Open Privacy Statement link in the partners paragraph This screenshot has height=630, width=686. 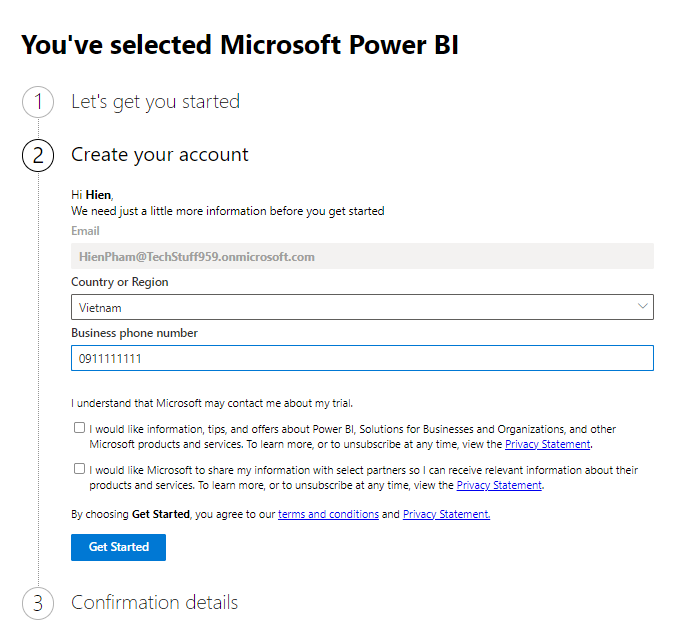(x=499, y=485)
